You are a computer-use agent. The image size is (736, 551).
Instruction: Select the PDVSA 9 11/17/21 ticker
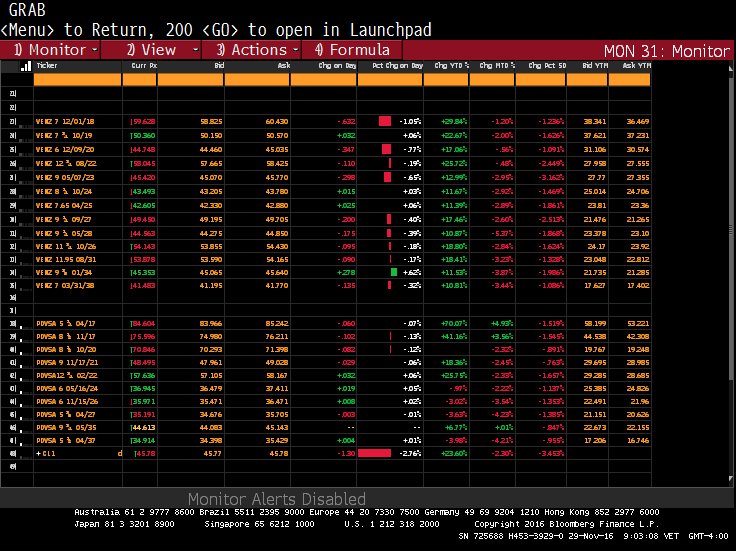pyautogui.click(x=67, y=363)
